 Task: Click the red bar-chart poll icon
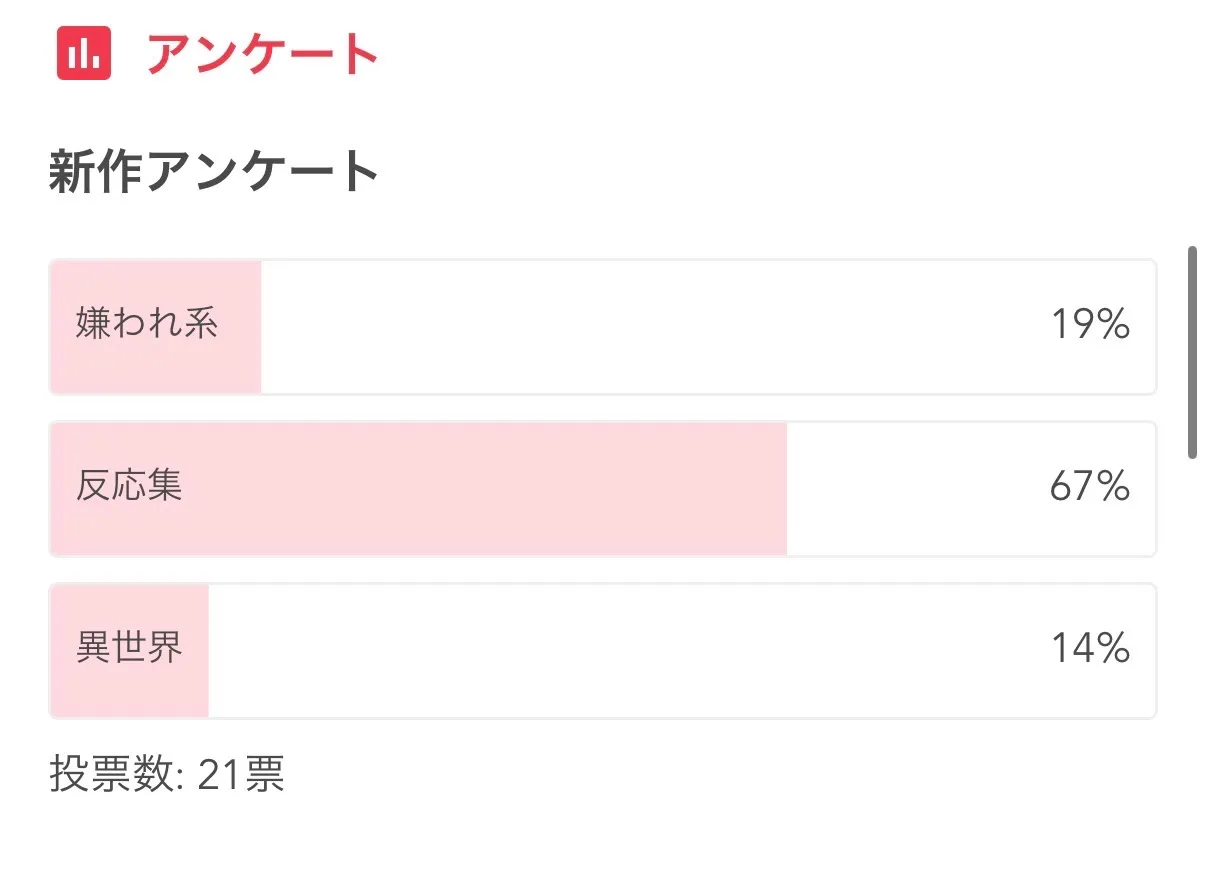[84, 53]
